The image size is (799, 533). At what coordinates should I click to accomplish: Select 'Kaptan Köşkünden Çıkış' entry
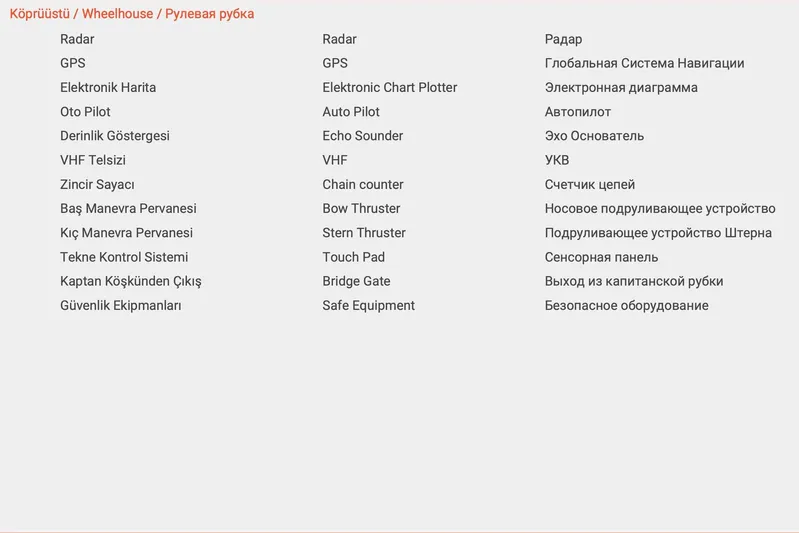coord(131,282)
